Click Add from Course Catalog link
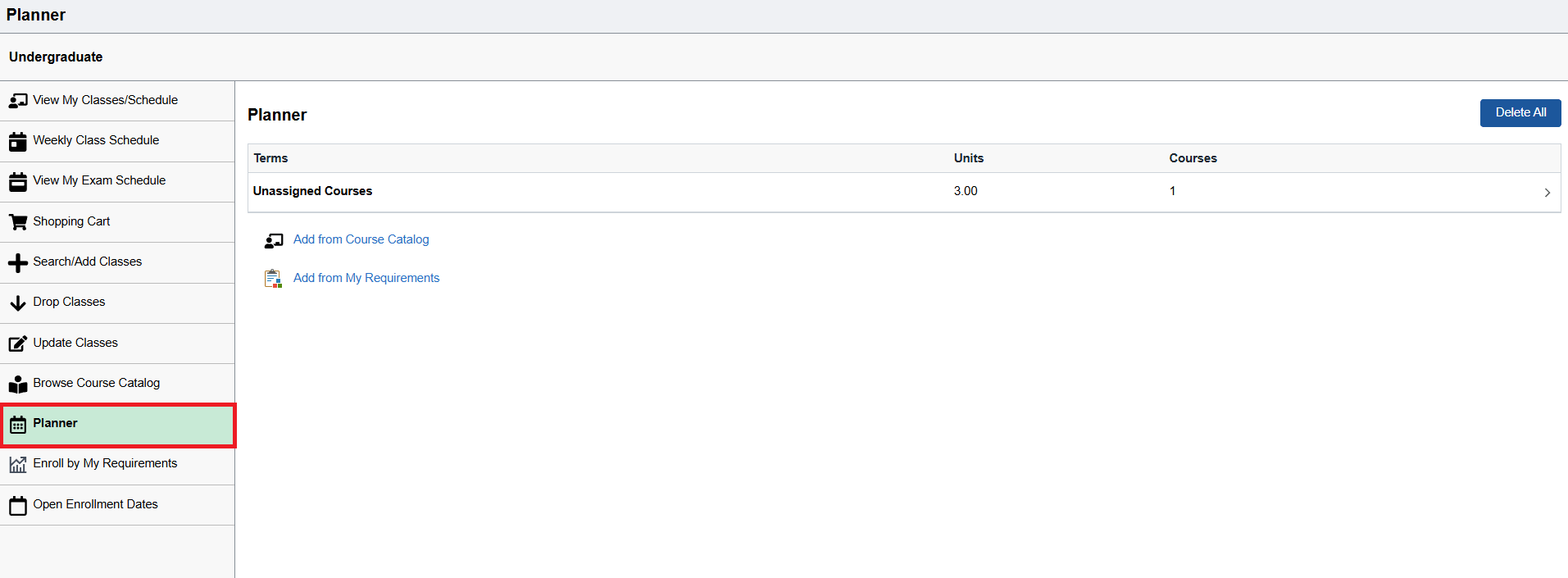The height and width of the screenshot is (578, 1568). point(361,239)
